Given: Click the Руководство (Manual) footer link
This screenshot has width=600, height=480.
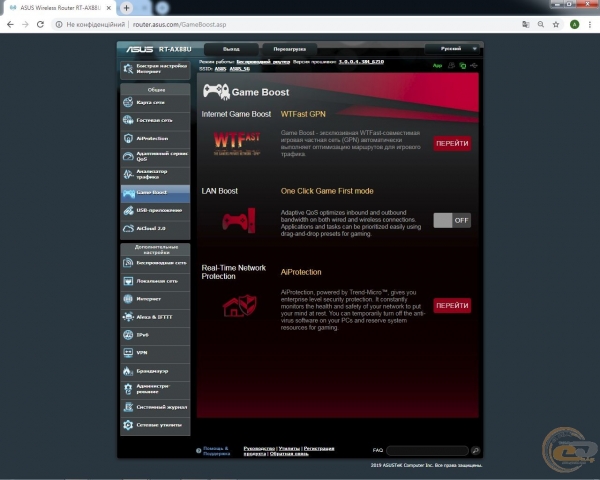Looking at the screenshot, I should tap(259, 449).
